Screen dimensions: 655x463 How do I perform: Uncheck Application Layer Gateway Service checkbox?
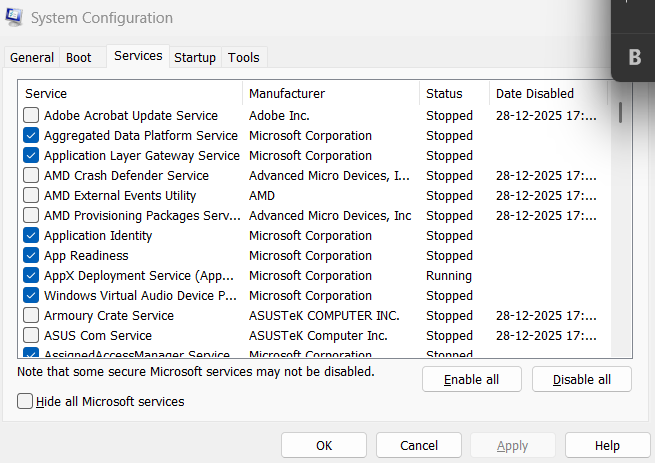coord(31,156)
